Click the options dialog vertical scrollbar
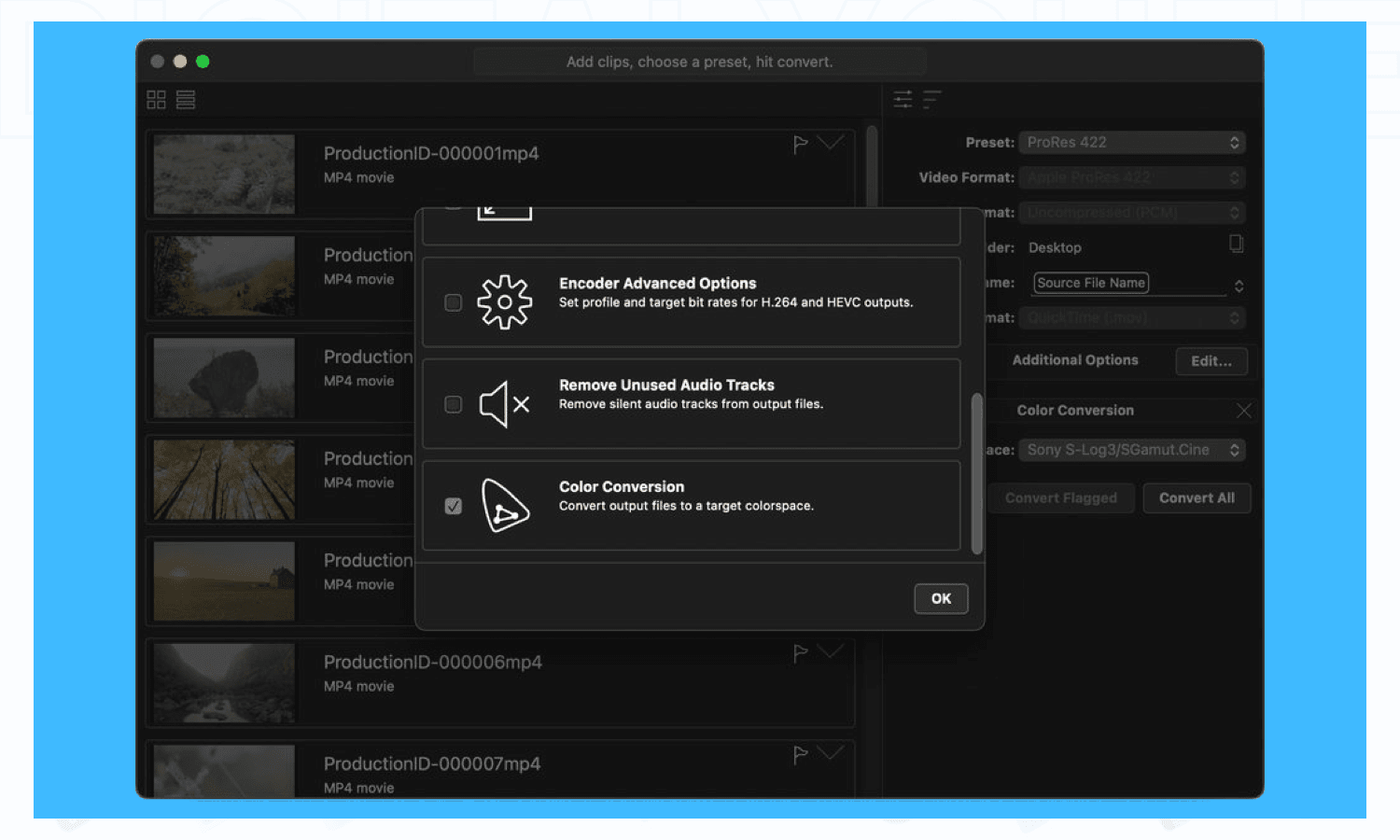The image size is (1400, 840). coord(977,473)
